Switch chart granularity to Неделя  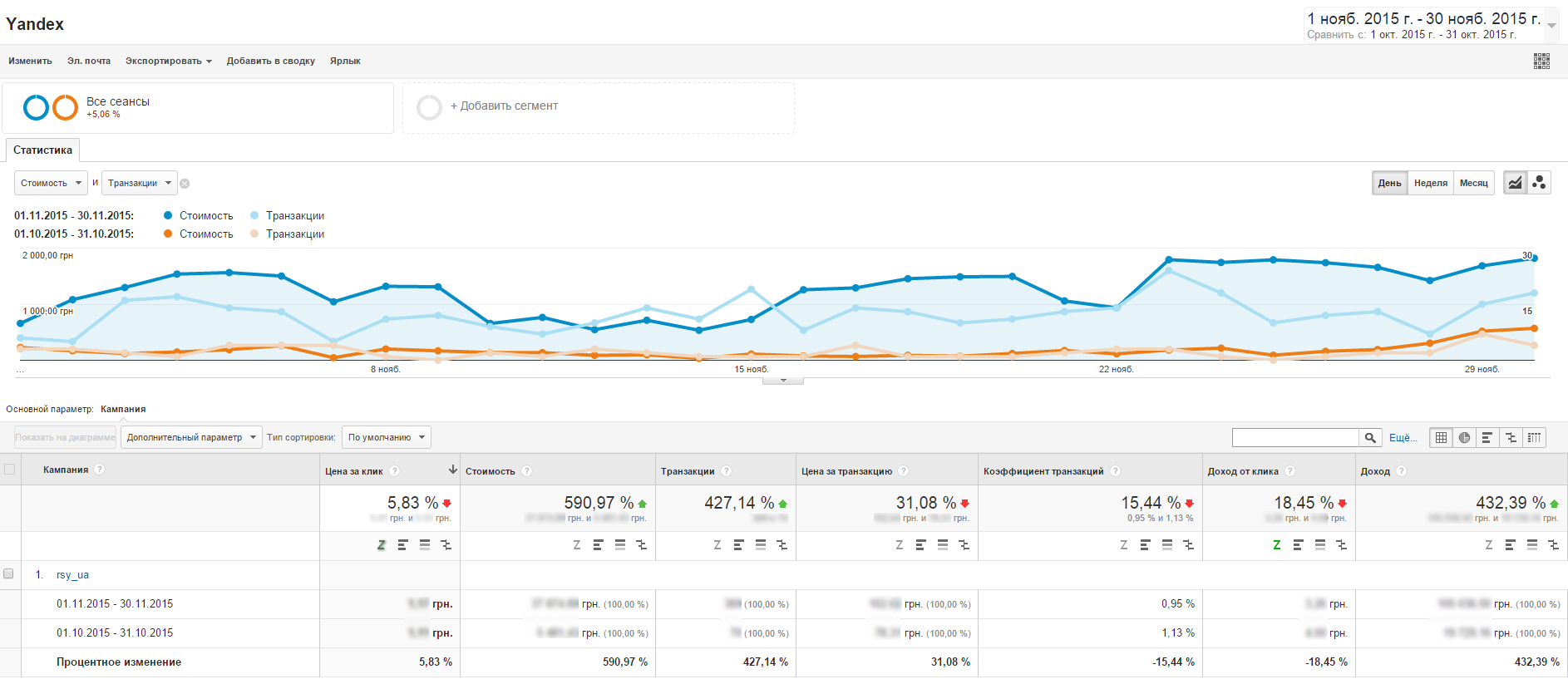(1430, 183)
